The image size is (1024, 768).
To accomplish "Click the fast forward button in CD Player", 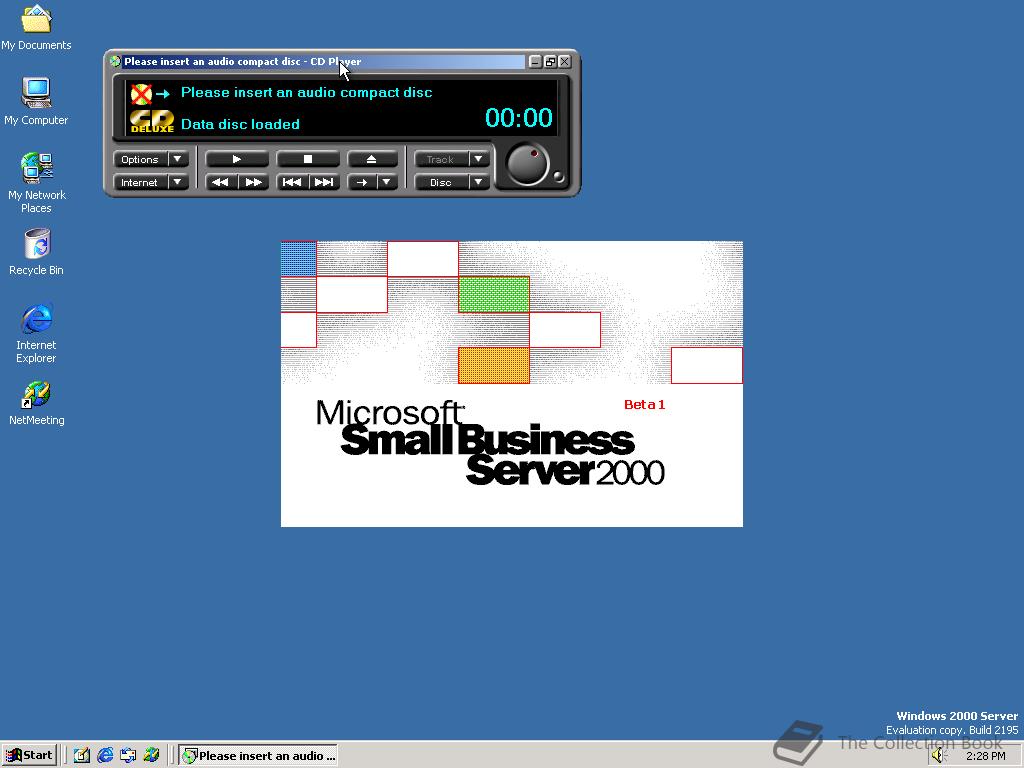I will [253, 182].
